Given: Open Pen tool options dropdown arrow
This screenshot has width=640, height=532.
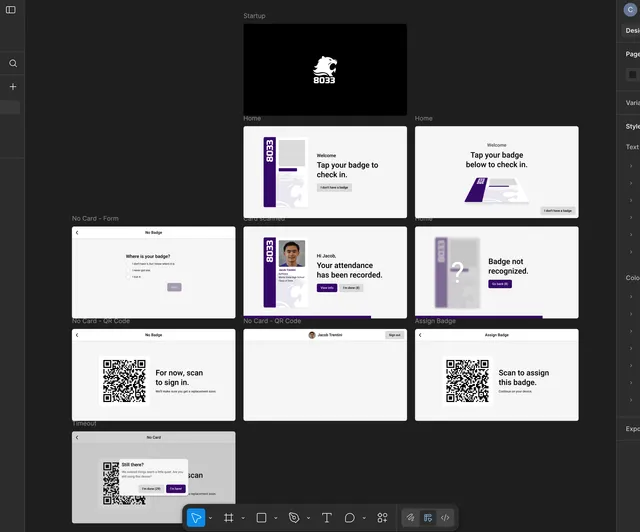Looking at the screenshot, I should click(308, 518).
